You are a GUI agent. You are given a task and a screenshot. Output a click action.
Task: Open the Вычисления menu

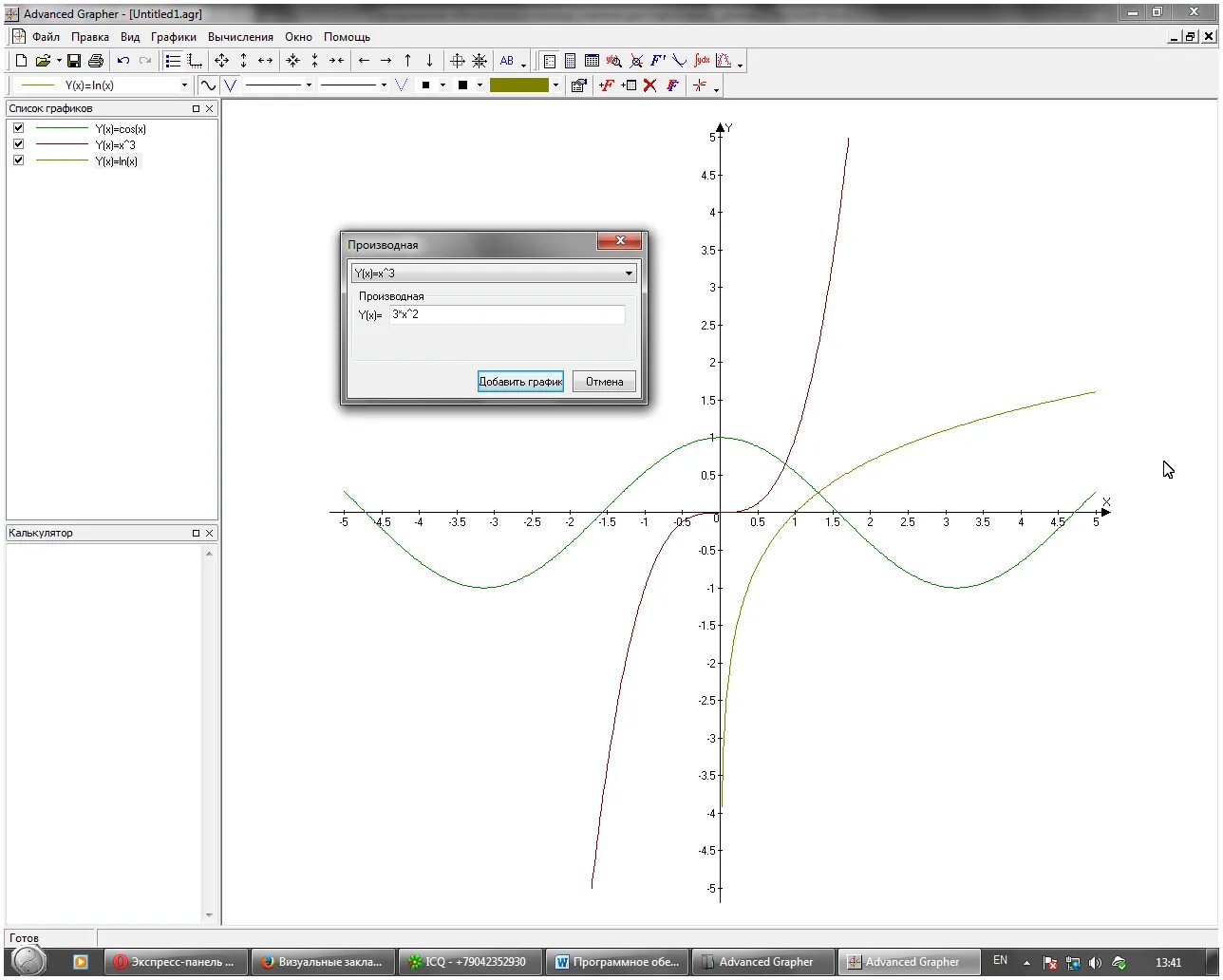click(240, 37)
